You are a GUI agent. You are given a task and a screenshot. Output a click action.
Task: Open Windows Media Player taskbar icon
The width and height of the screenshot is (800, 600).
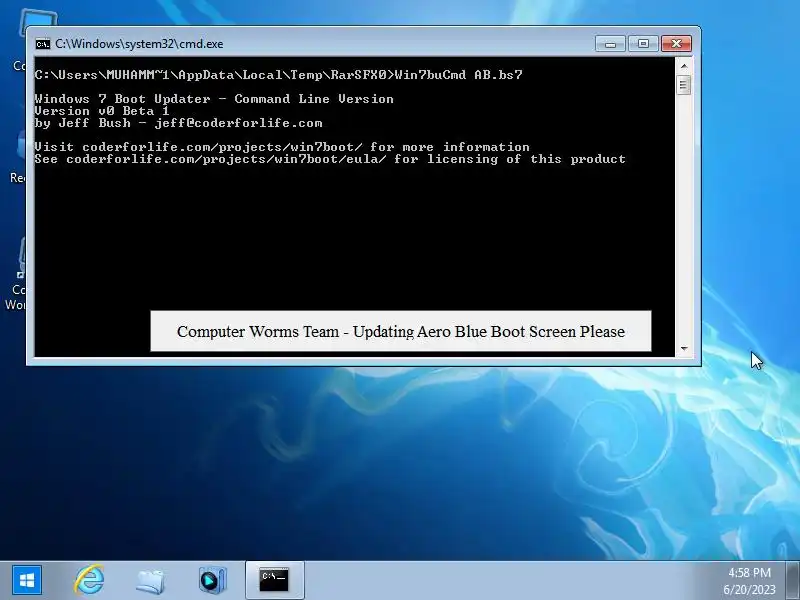(213, 580)
